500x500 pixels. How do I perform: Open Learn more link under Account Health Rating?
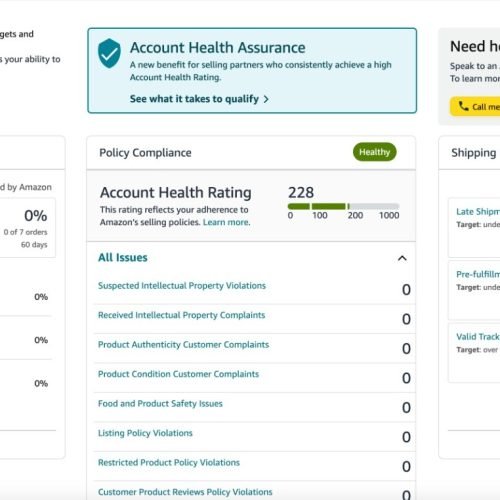pos(226,222)
